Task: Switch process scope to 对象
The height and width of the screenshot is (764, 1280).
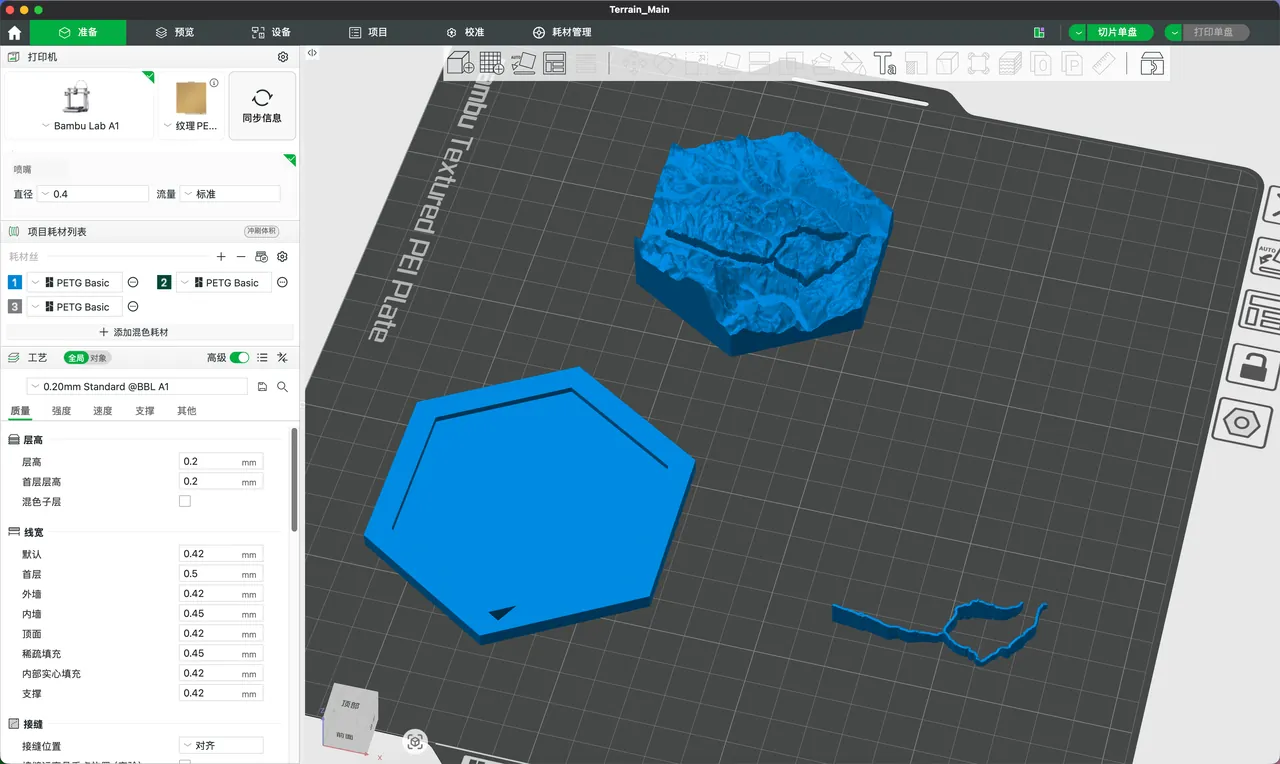Action: pos(98,357)
